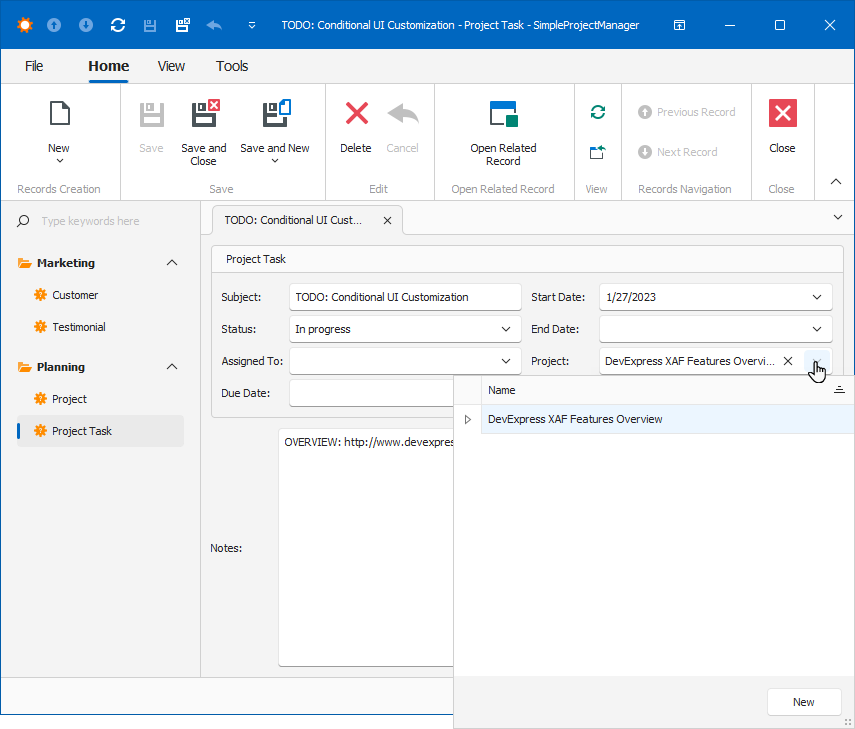Image resolution: width=855 pixels, height=729 pixels.
Task: Click the ribbon display options icon in title bar
Action: (679, 25)
